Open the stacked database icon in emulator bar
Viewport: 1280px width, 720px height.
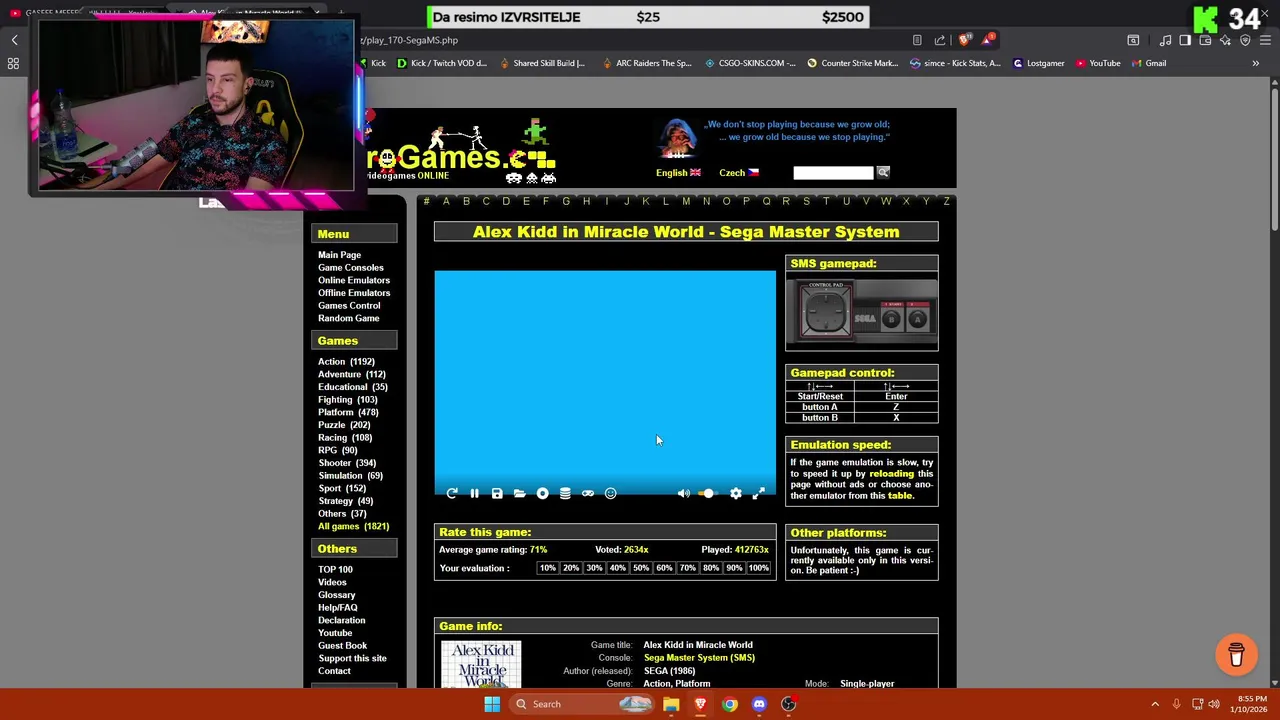565,493
